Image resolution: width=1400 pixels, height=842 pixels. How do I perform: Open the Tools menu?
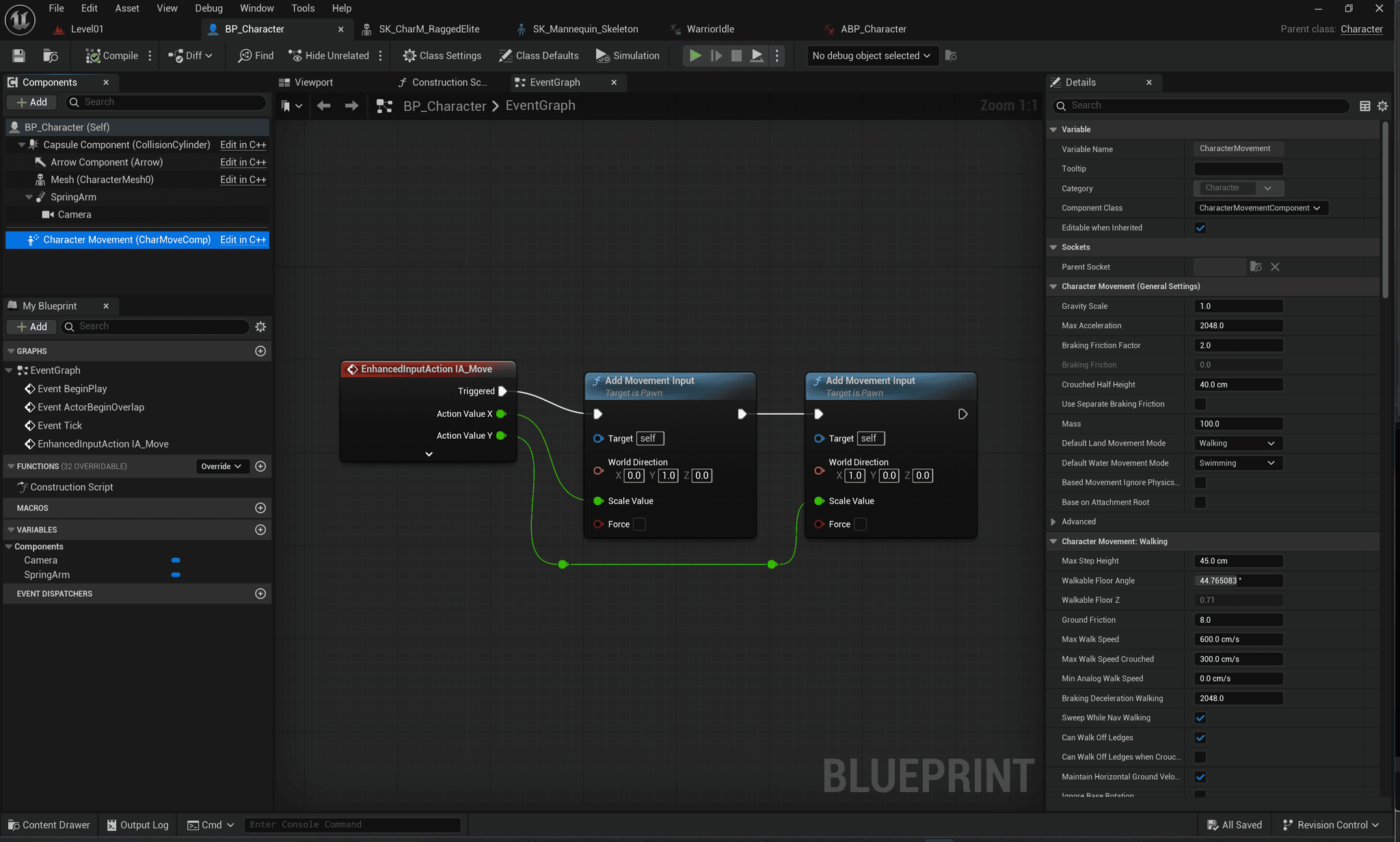point(303,8)
